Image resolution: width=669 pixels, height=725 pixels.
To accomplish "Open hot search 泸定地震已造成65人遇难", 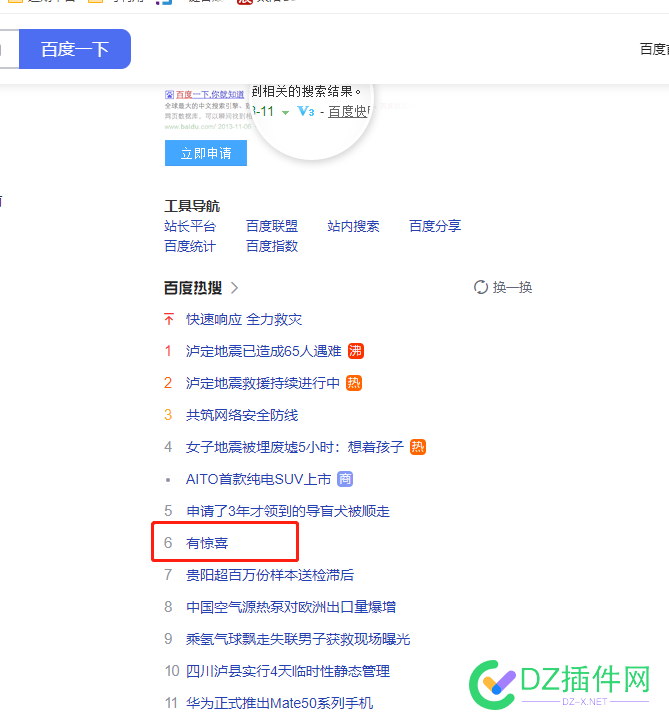I will tap(264, 351).
